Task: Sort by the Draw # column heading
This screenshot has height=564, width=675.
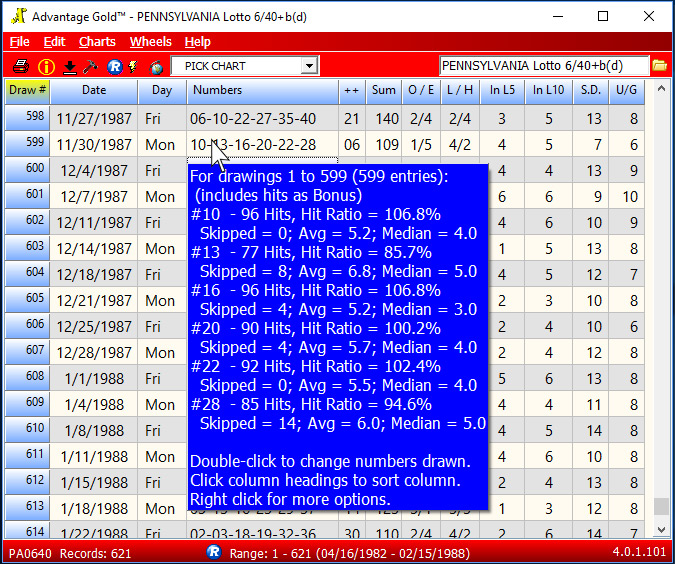Action: pos(27,91)
